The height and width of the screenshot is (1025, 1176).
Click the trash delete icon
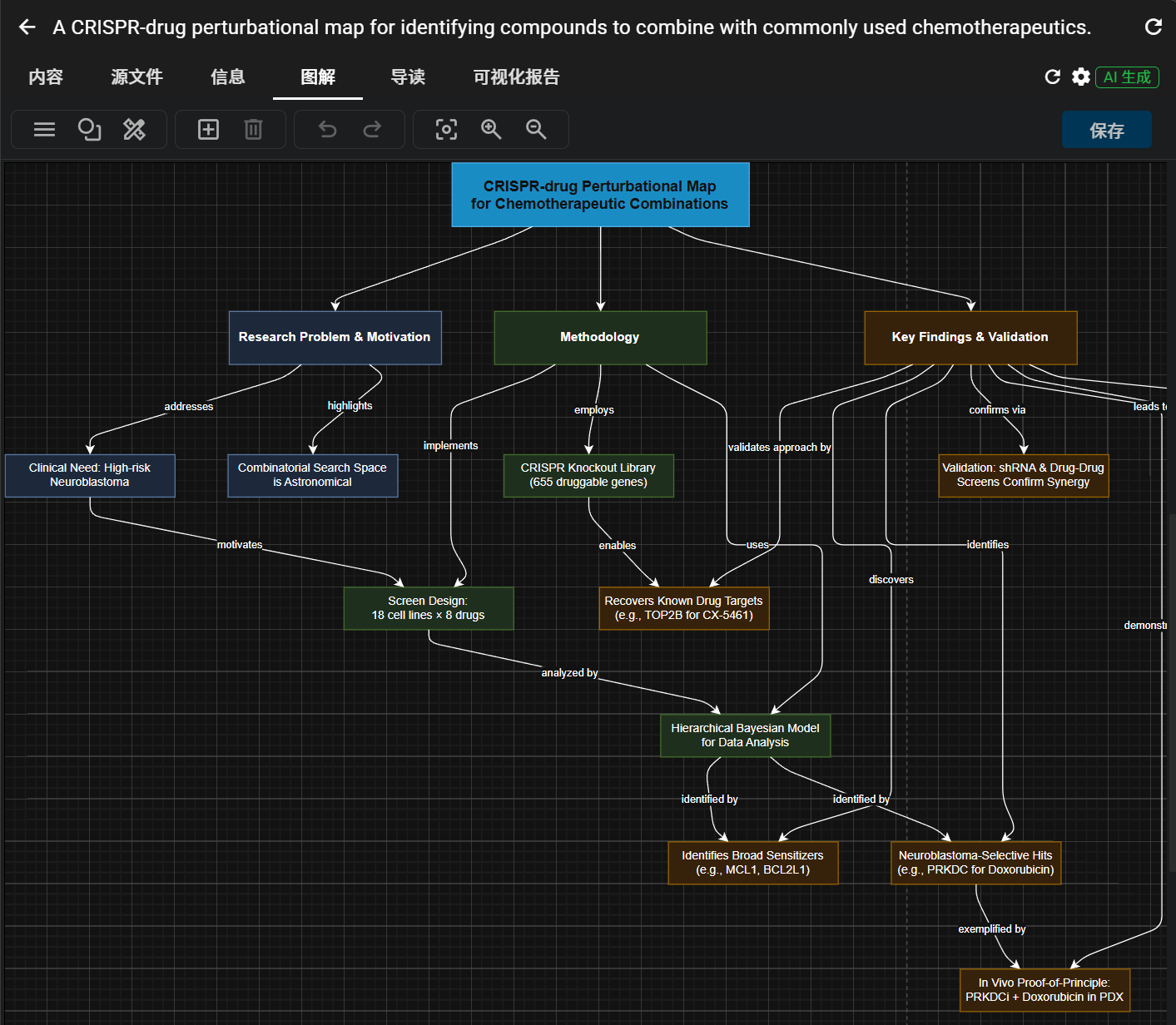[x=253, y=129]
